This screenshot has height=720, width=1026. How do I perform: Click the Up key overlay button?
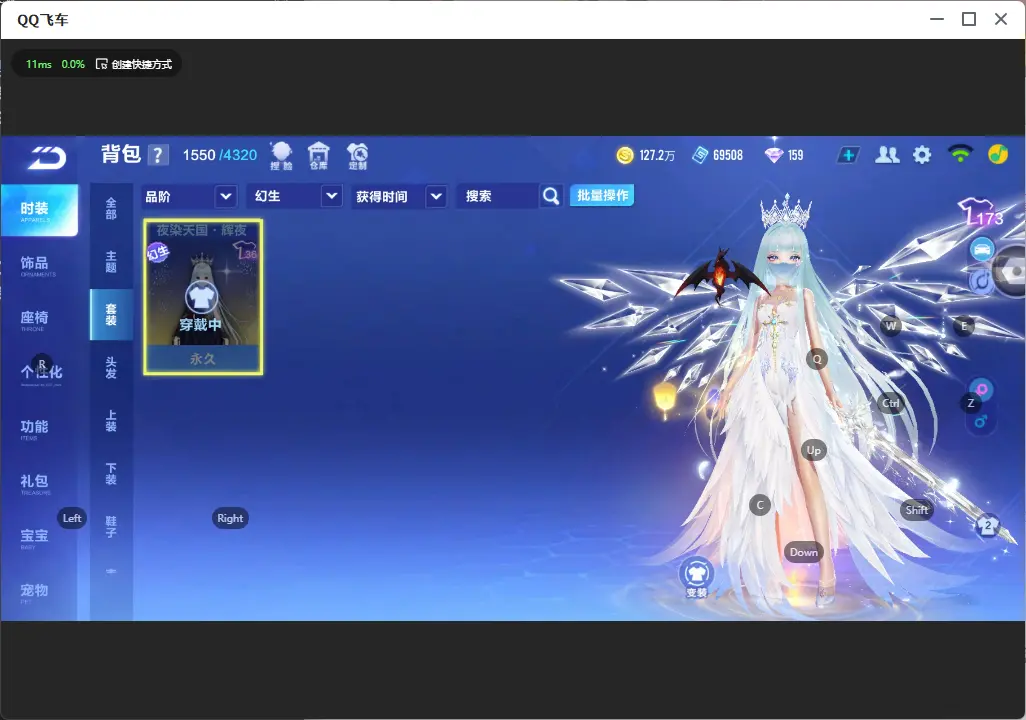pos(813,450)
